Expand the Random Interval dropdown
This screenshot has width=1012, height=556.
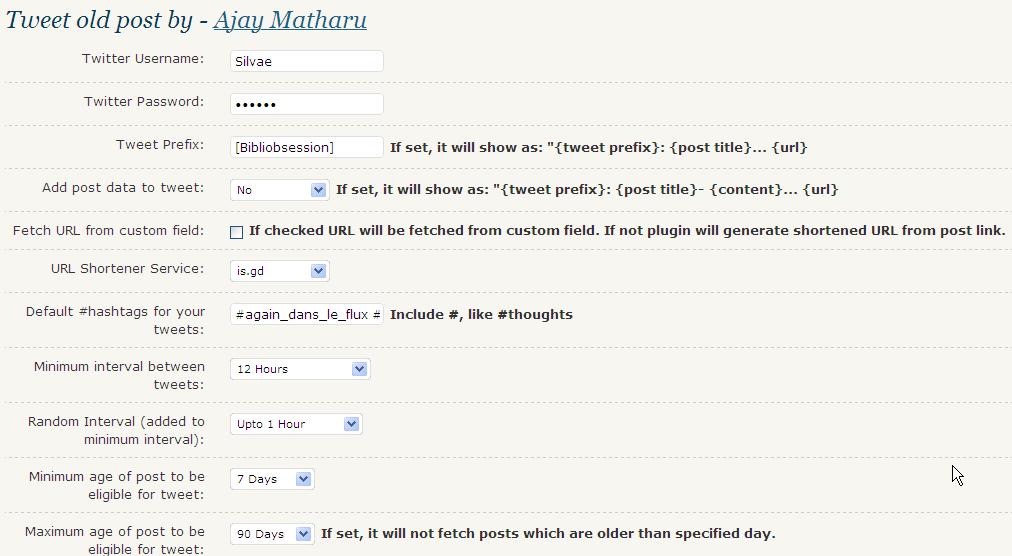pos(296,424)
